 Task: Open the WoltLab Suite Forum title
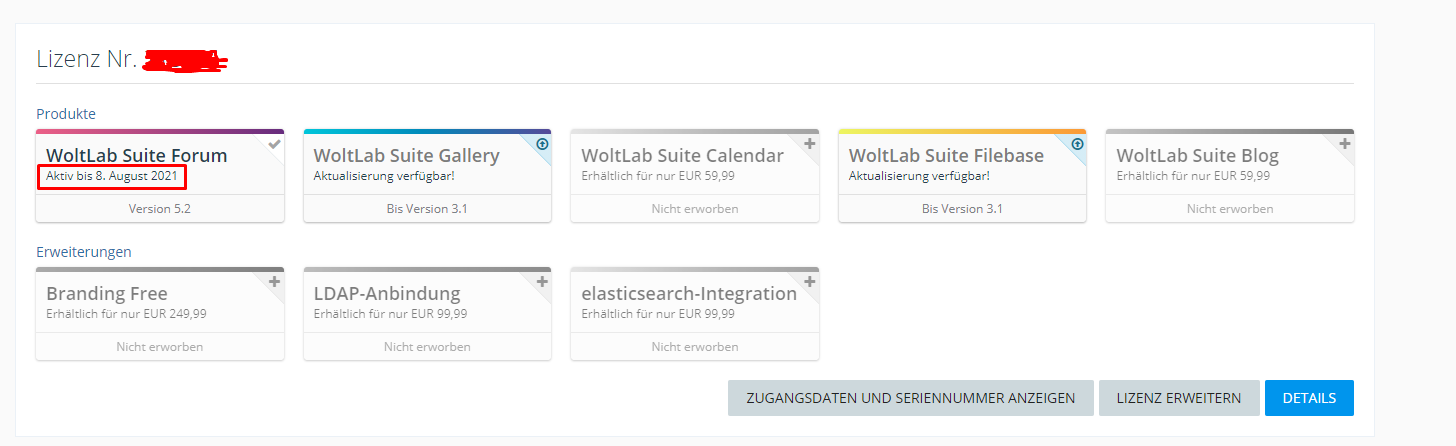[137, 156]
